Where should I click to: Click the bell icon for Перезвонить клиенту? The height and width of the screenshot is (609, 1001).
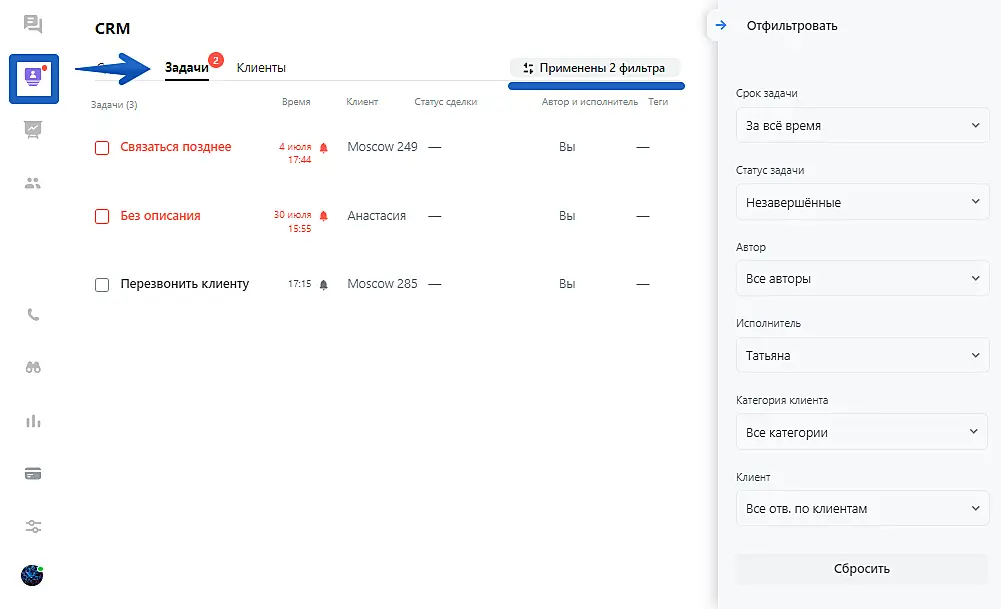point(323,284)
